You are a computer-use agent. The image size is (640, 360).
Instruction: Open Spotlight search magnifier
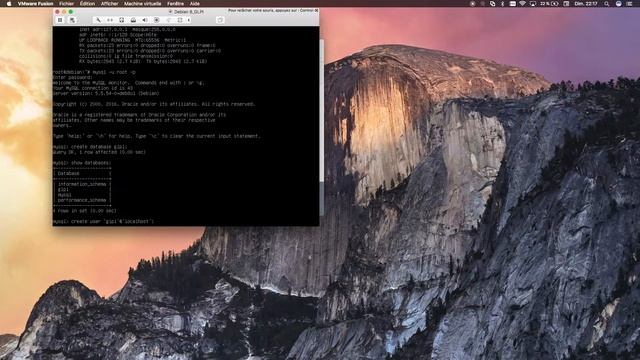(x=607, y=4)
